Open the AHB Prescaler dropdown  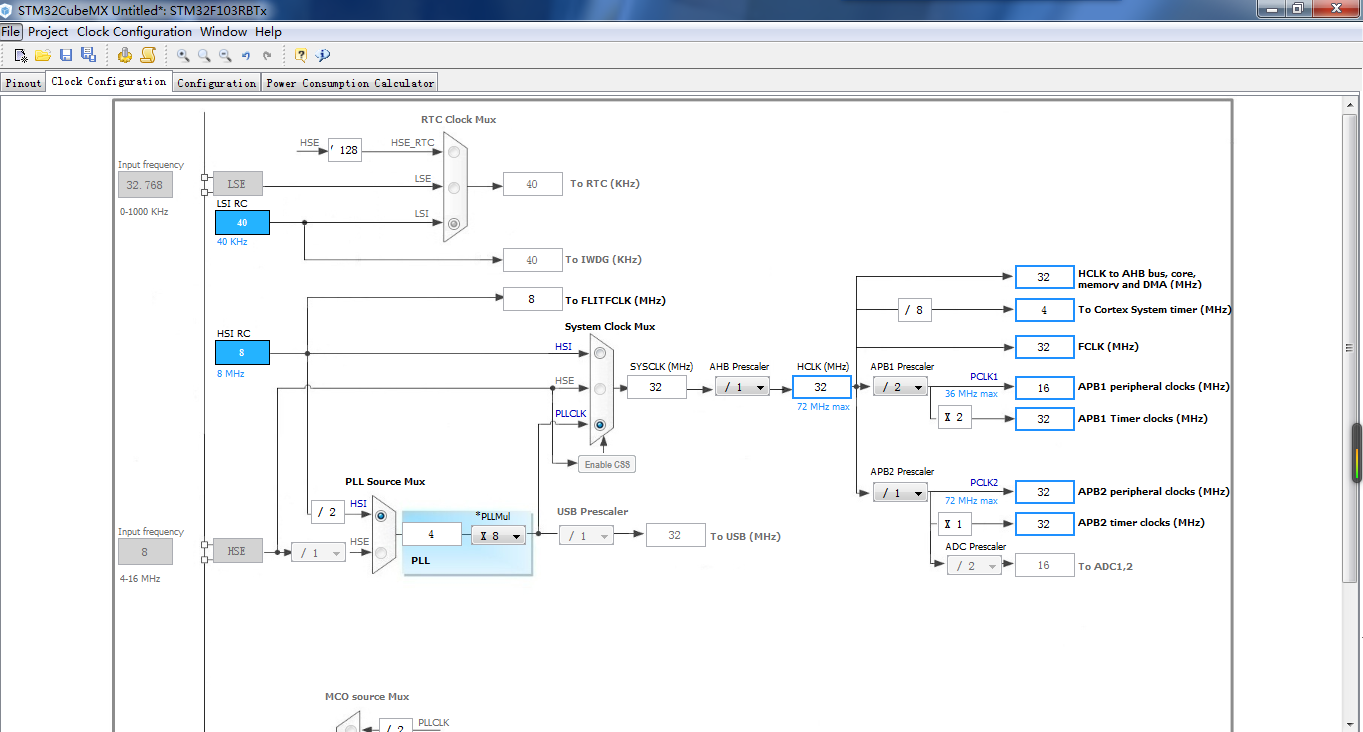pyautogui.click(x=742, y=387)
